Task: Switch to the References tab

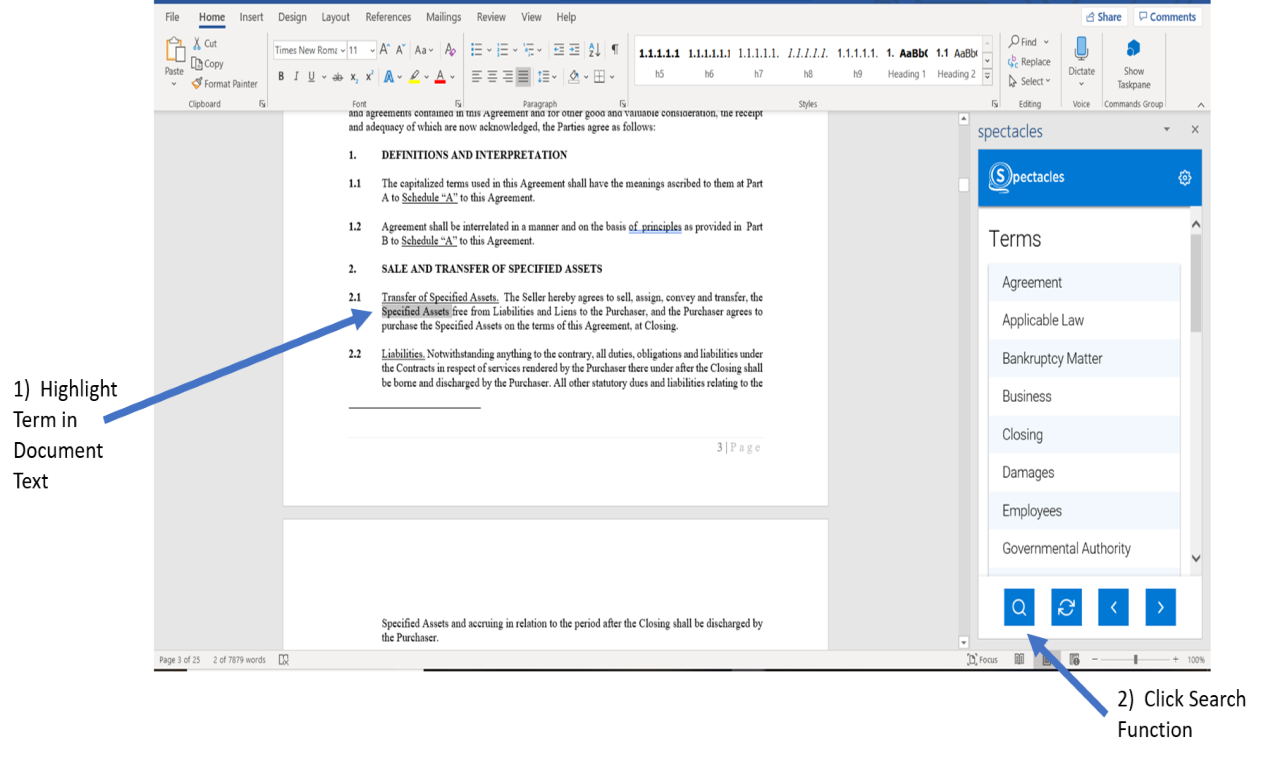Action: 388,17
